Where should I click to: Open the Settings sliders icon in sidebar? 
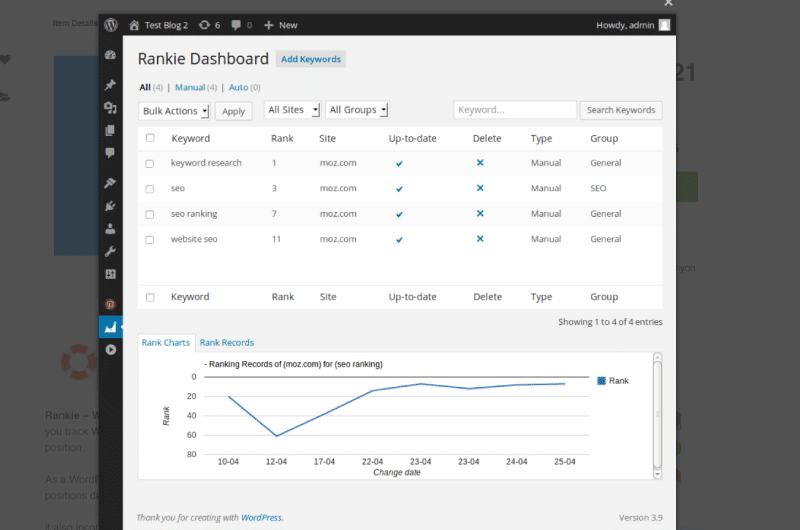tap(110, 274)
